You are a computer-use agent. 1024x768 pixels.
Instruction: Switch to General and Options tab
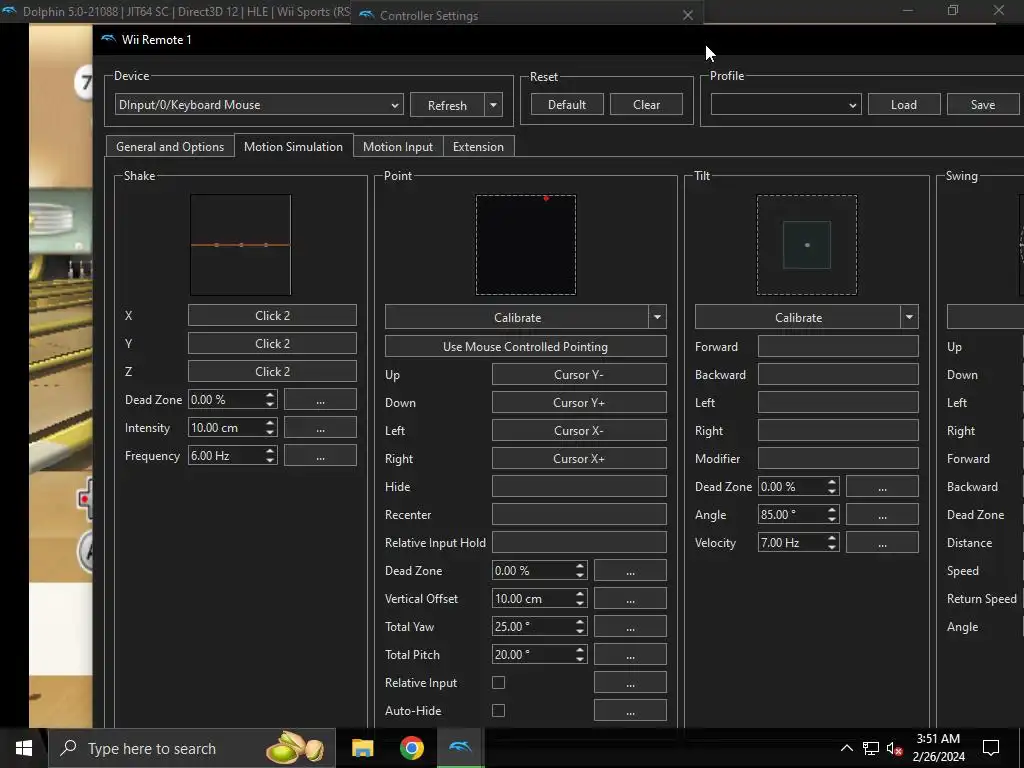pos(170,146)
